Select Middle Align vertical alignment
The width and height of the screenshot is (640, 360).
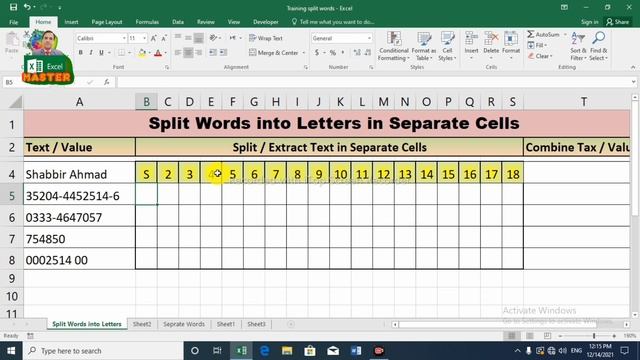tap(188, 38)
